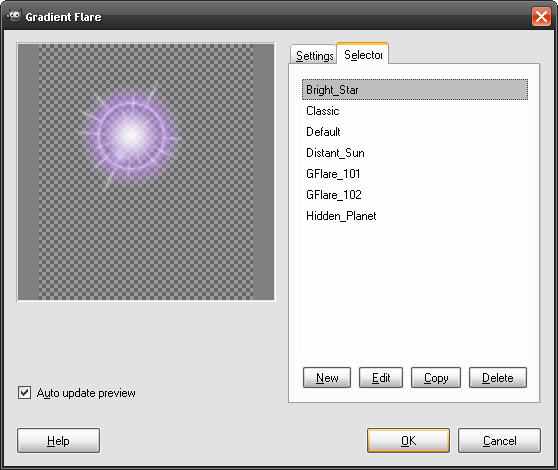Choose the Classic flare entry
Screen dimensions: 558x470
coord(415,111)
